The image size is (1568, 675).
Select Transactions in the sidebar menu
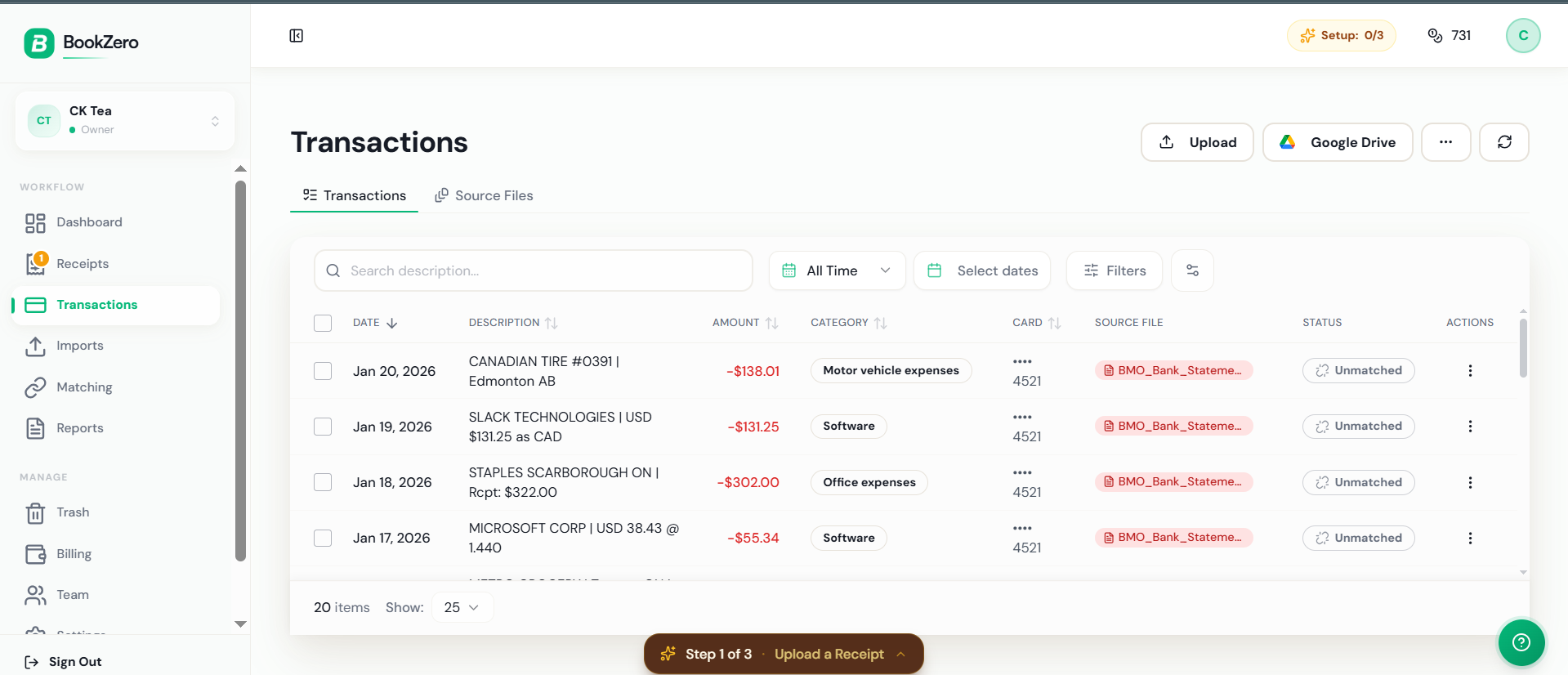(x=115, y=305)
